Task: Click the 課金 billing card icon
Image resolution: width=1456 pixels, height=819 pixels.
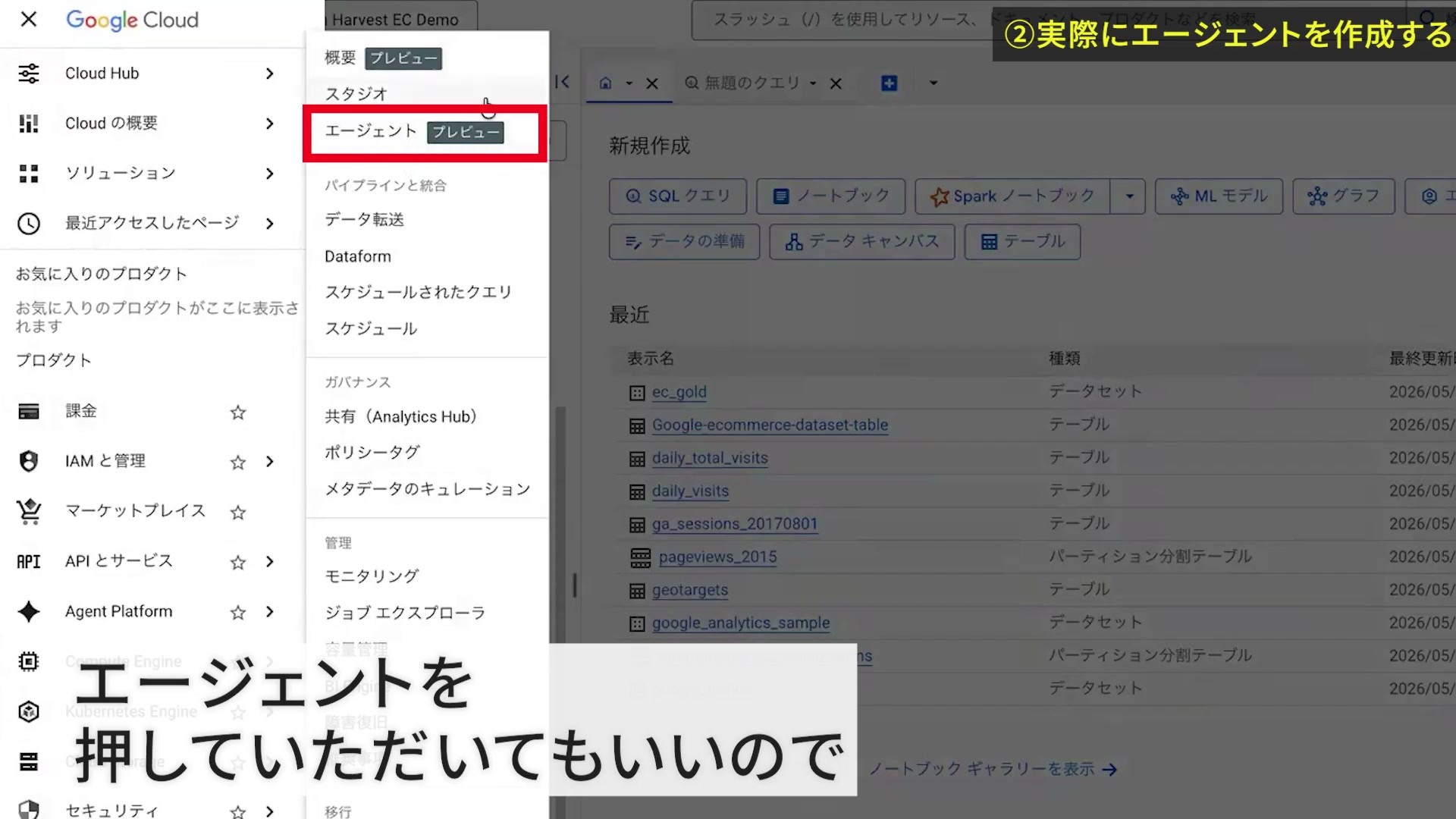Action: 29,412
